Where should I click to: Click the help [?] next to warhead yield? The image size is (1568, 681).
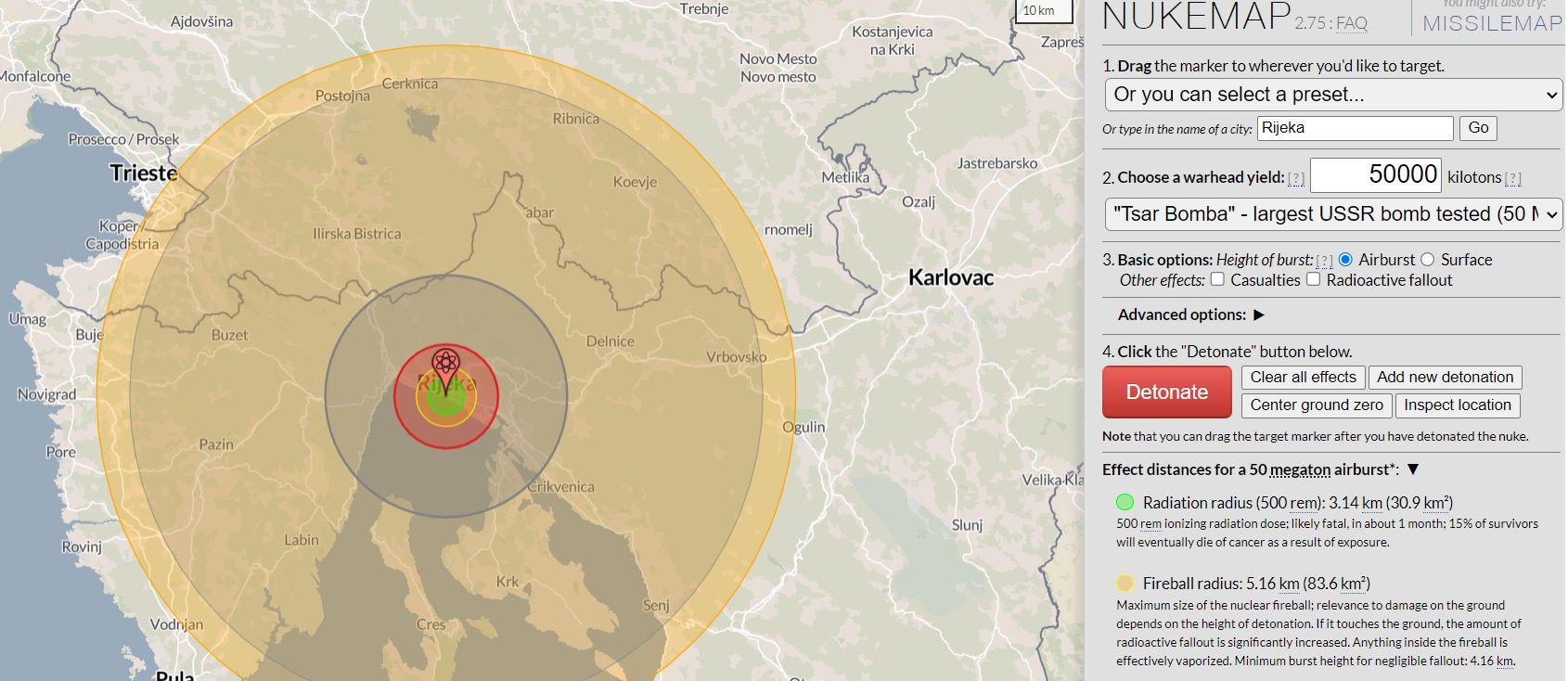1295,178
